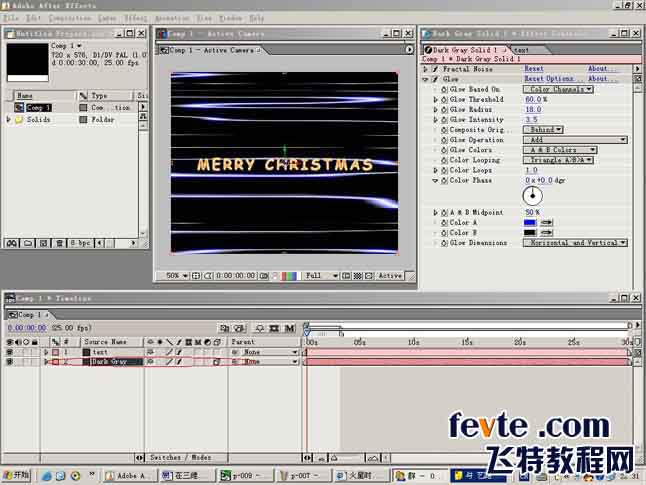The image size is (646, 485).
Task: Toggle effect switch on text layer
Action: point(179,352)
